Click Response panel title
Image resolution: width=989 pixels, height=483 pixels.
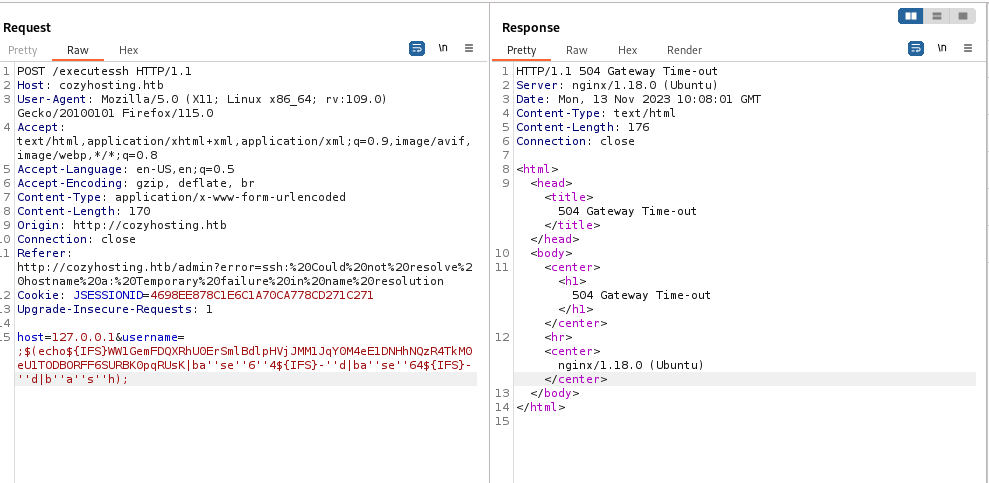click(x=530, y=28)
